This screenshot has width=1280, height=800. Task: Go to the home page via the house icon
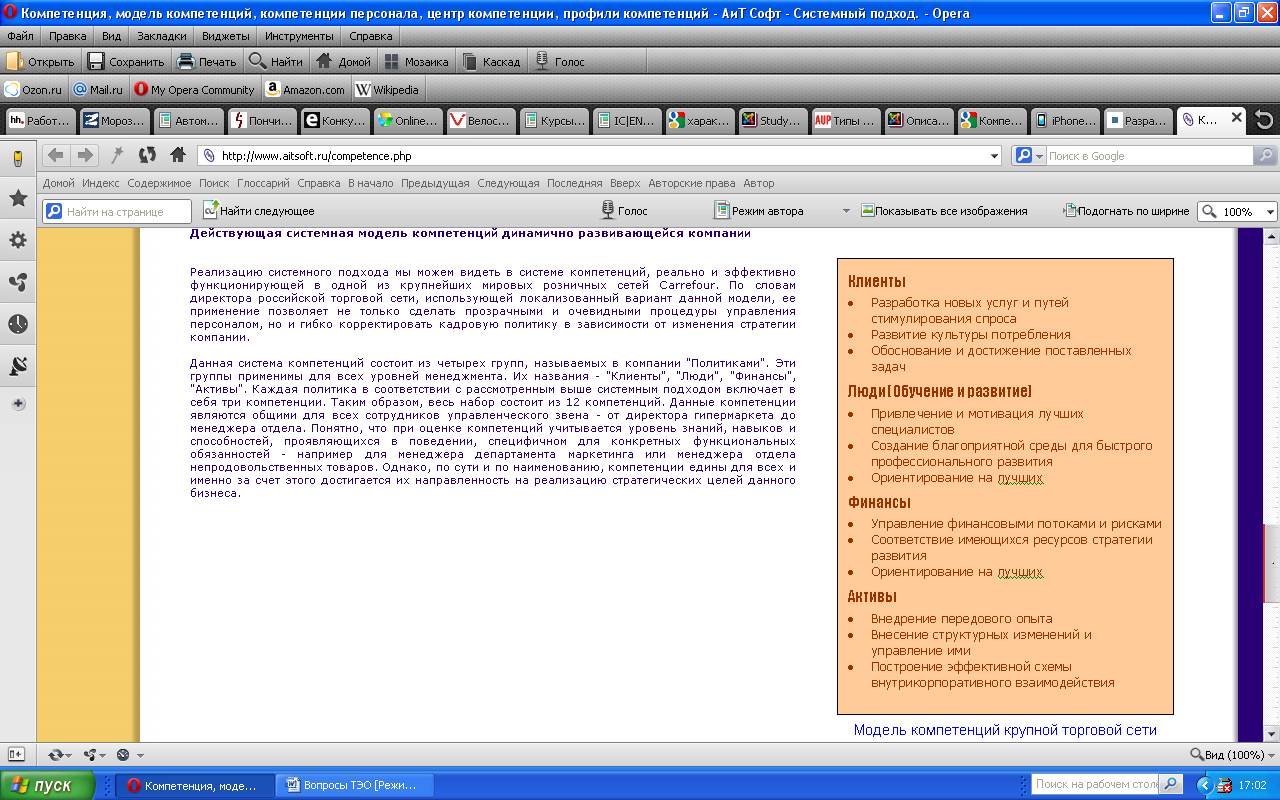click(x=178, y=155)
